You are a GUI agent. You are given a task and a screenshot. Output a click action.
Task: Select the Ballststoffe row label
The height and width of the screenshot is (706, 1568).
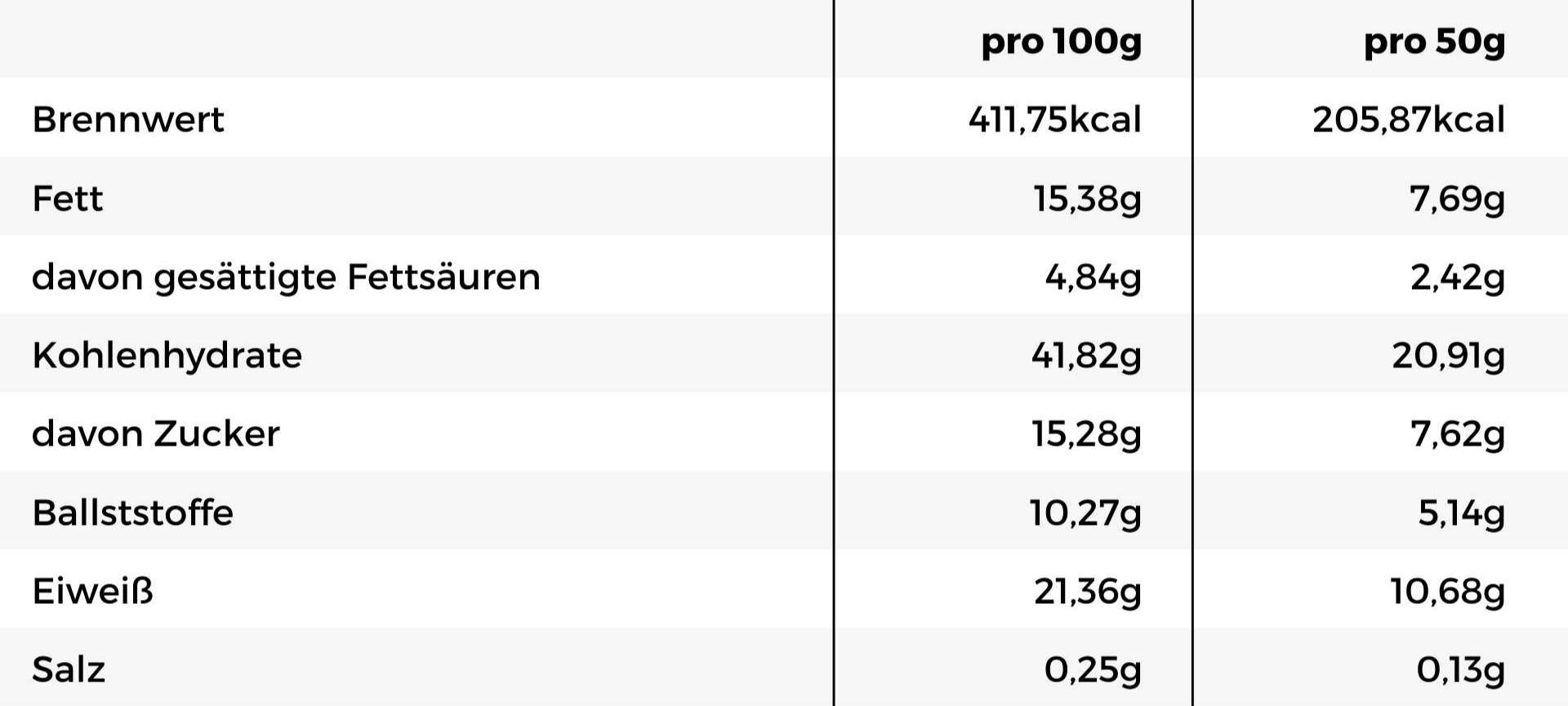point(132,513)
